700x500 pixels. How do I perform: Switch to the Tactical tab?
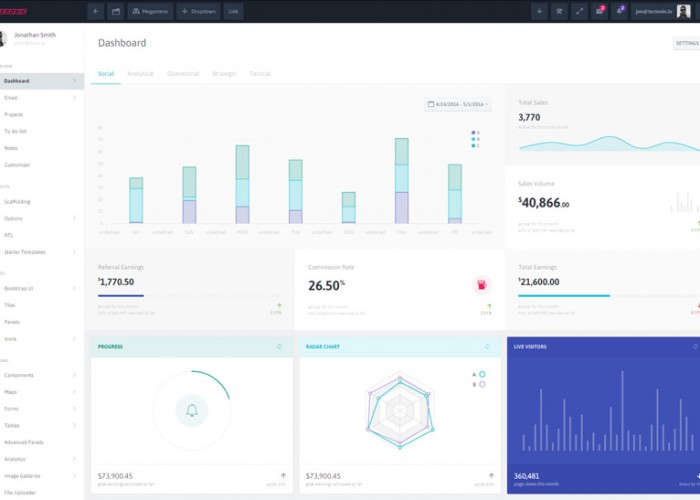tap(260, 74)
